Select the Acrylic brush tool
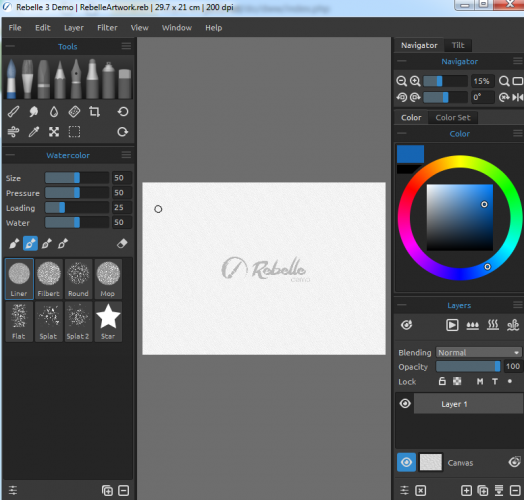Viewport: 524px width, 500px height. (27, 79)
